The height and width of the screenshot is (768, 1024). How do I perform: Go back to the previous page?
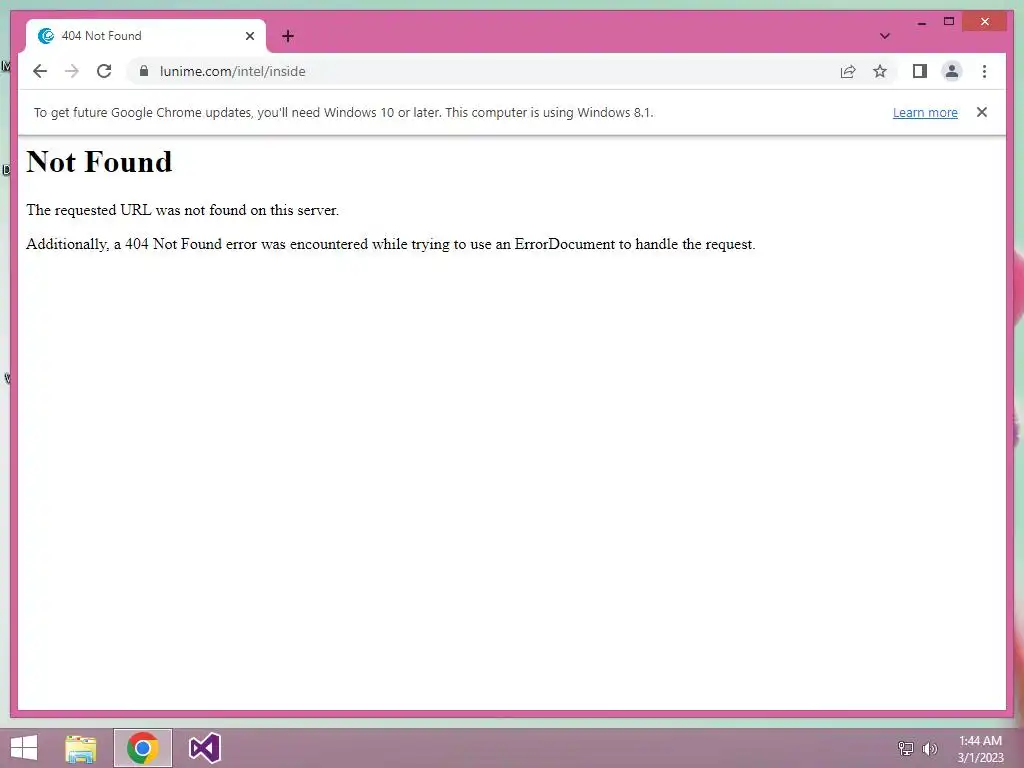[40, 71]
